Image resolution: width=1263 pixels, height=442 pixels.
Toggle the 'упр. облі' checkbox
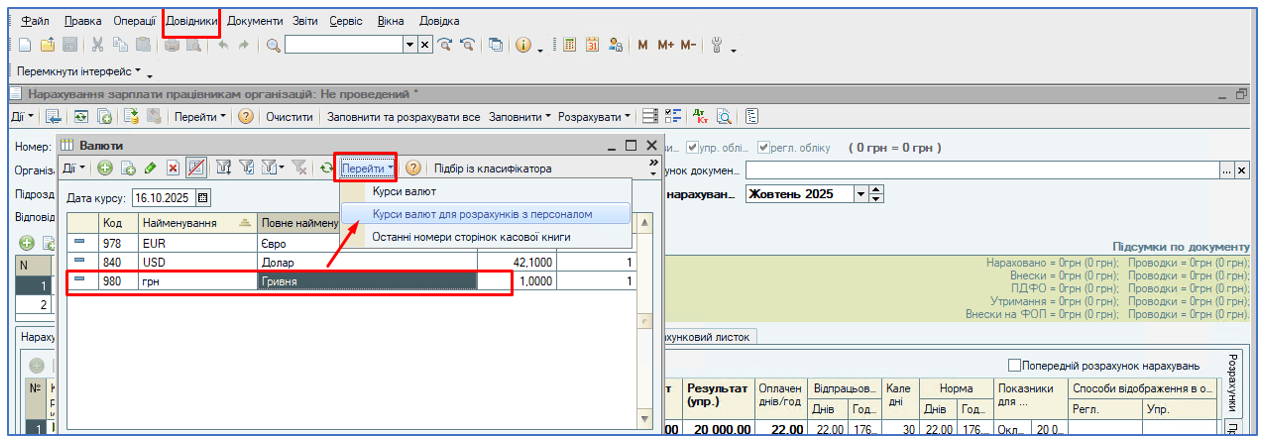(693, 148)
